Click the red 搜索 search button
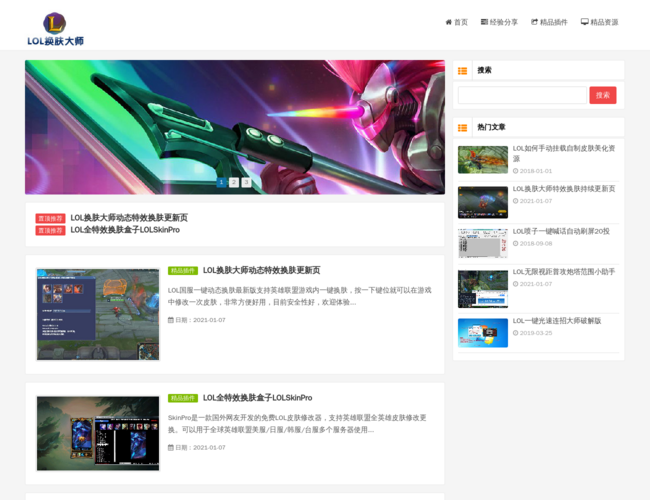 (603, 95)
